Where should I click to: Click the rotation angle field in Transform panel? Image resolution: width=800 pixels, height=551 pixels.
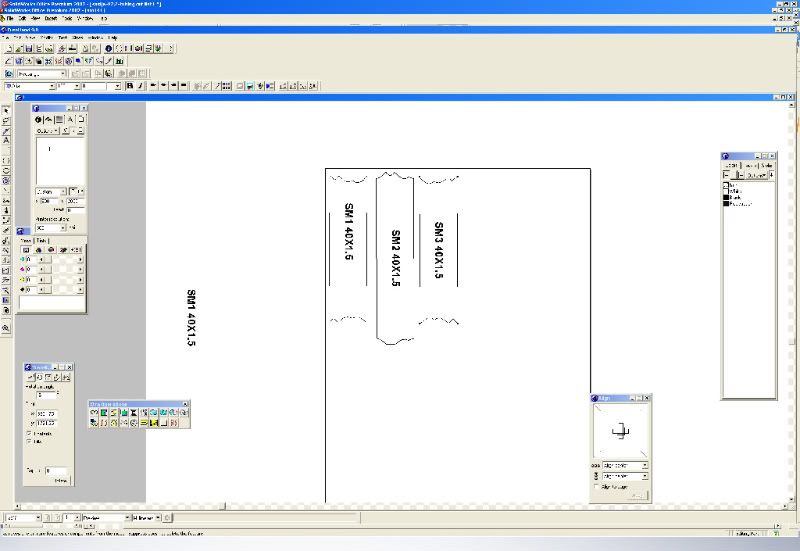47,395
